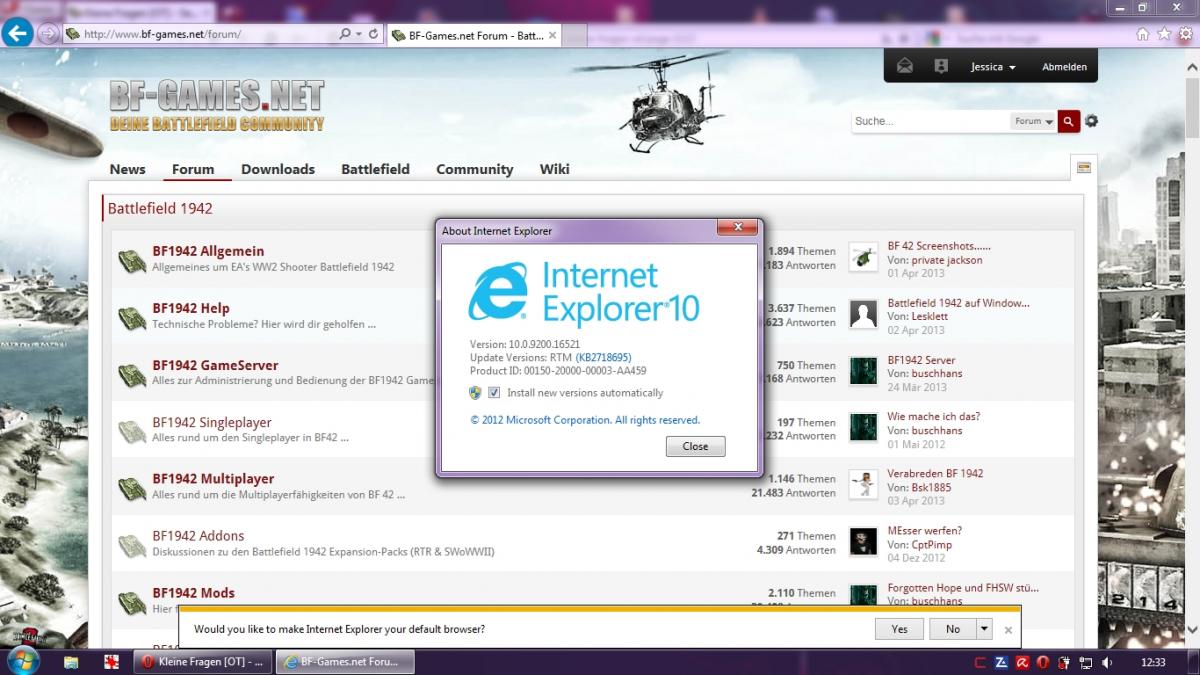
Task: Open advanced search gear icon
Action: click(x=1091, y=121)
